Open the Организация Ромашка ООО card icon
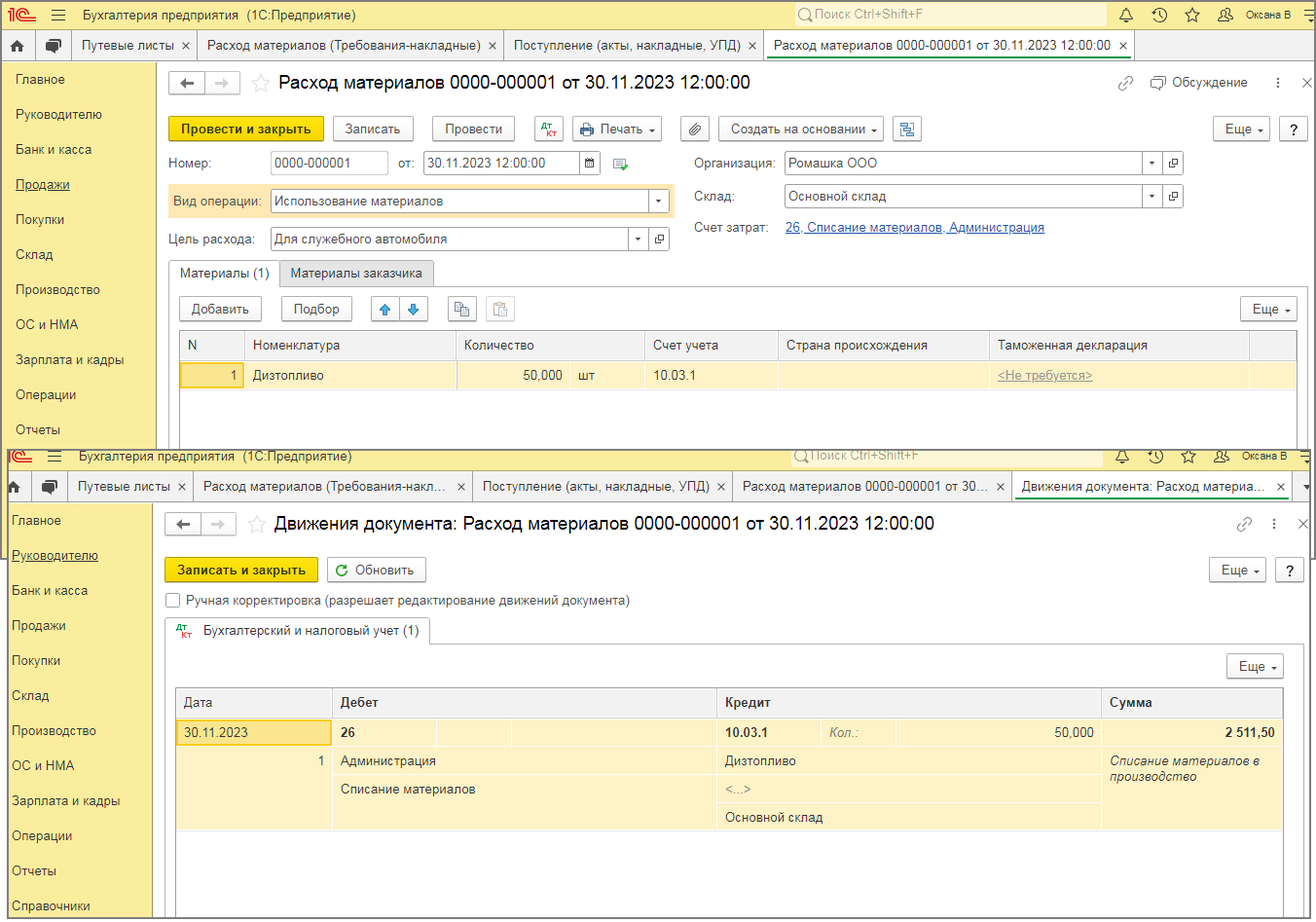The width and height of the screenshot is (1316, 922). pos(1173,164)
